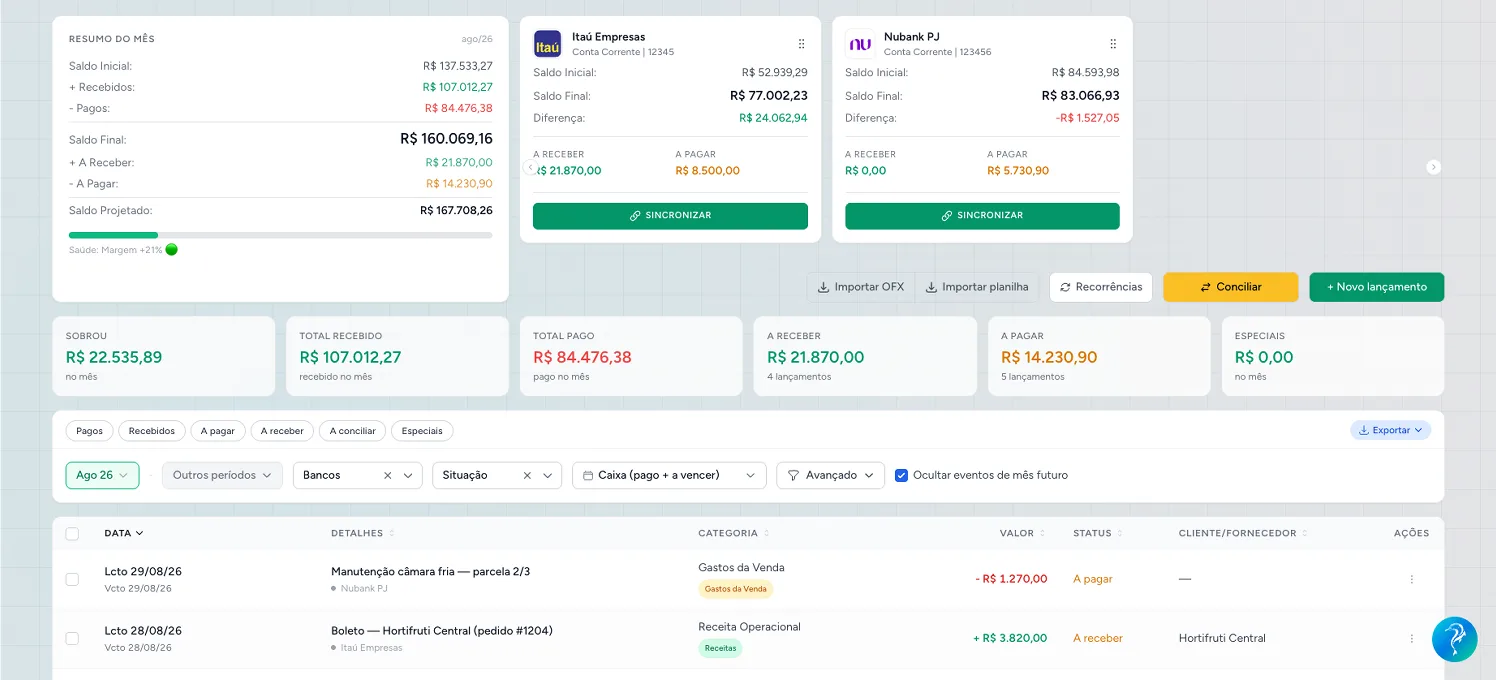
Task: Click Hortifruti Central in Cliente/Fornecedor column
Action: click(x=1222, y=638)
